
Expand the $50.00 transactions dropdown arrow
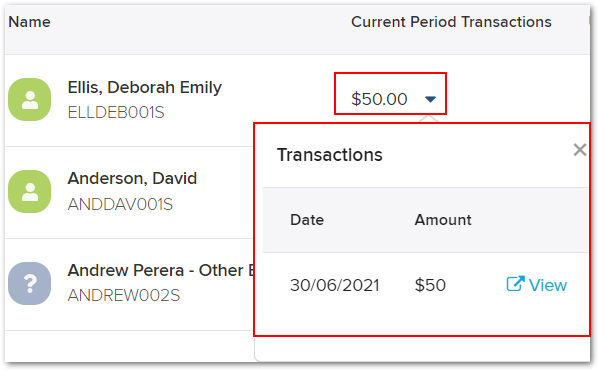click(x=430, y=99)
